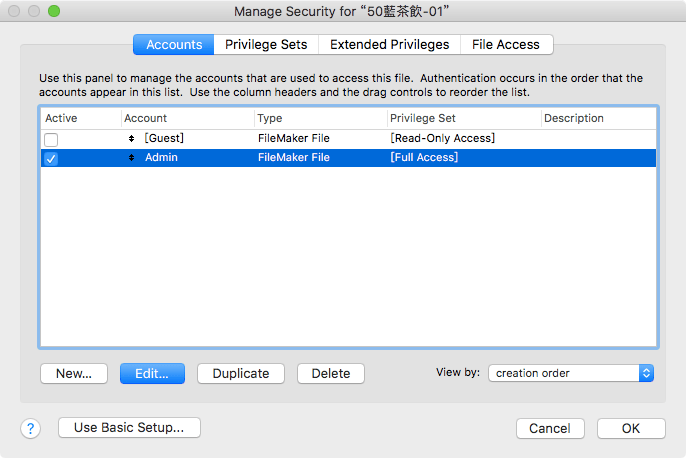Click the help question mark icon
The image size is (686, 458).
pyautogui.click(x=30, y=428)
